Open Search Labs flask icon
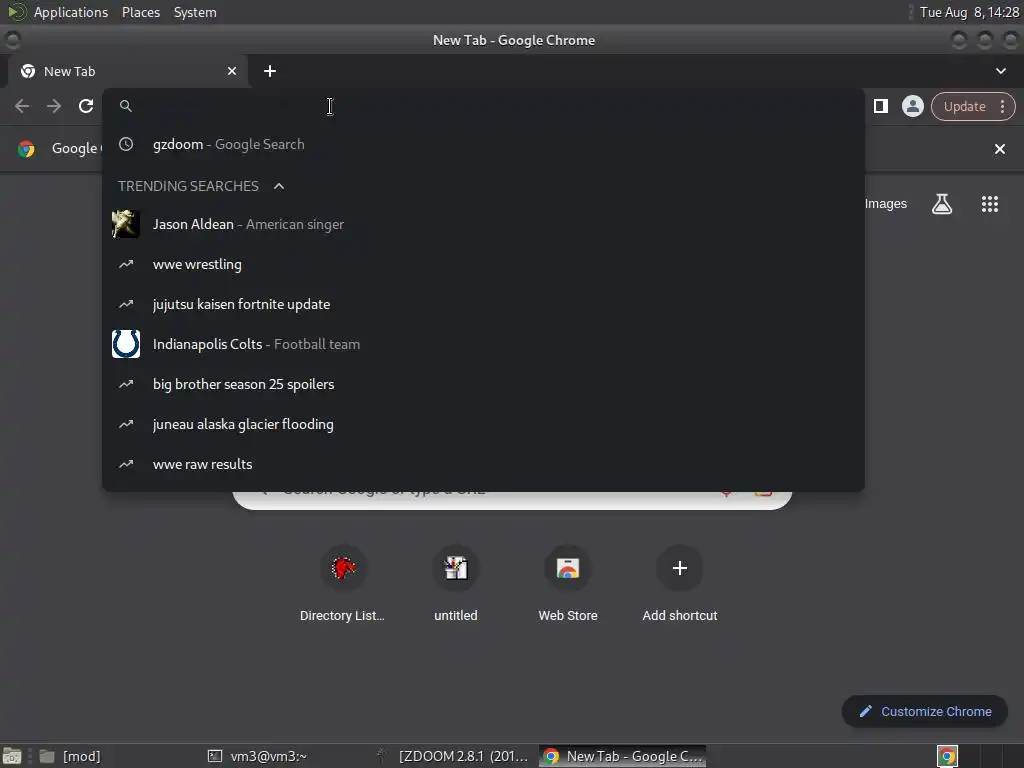The width and height of the screenshot is (1024, 768). point(942,204)
